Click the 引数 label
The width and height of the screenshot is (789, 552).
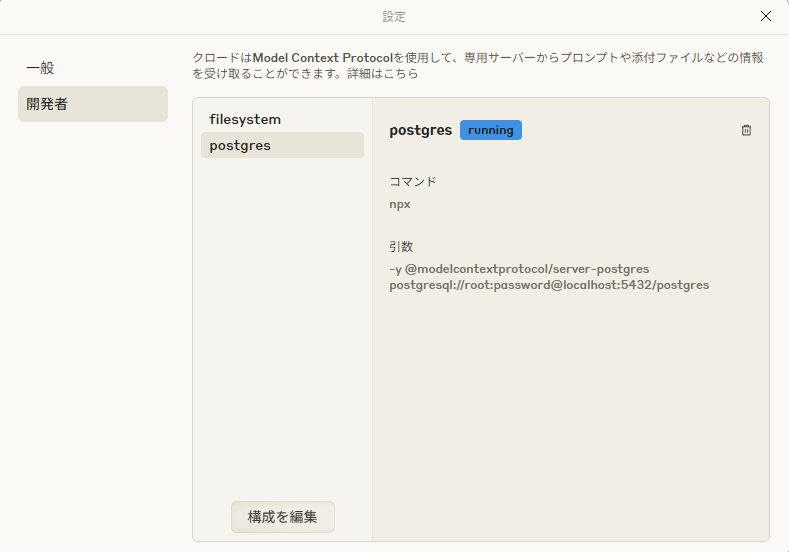tap(401, 246)
